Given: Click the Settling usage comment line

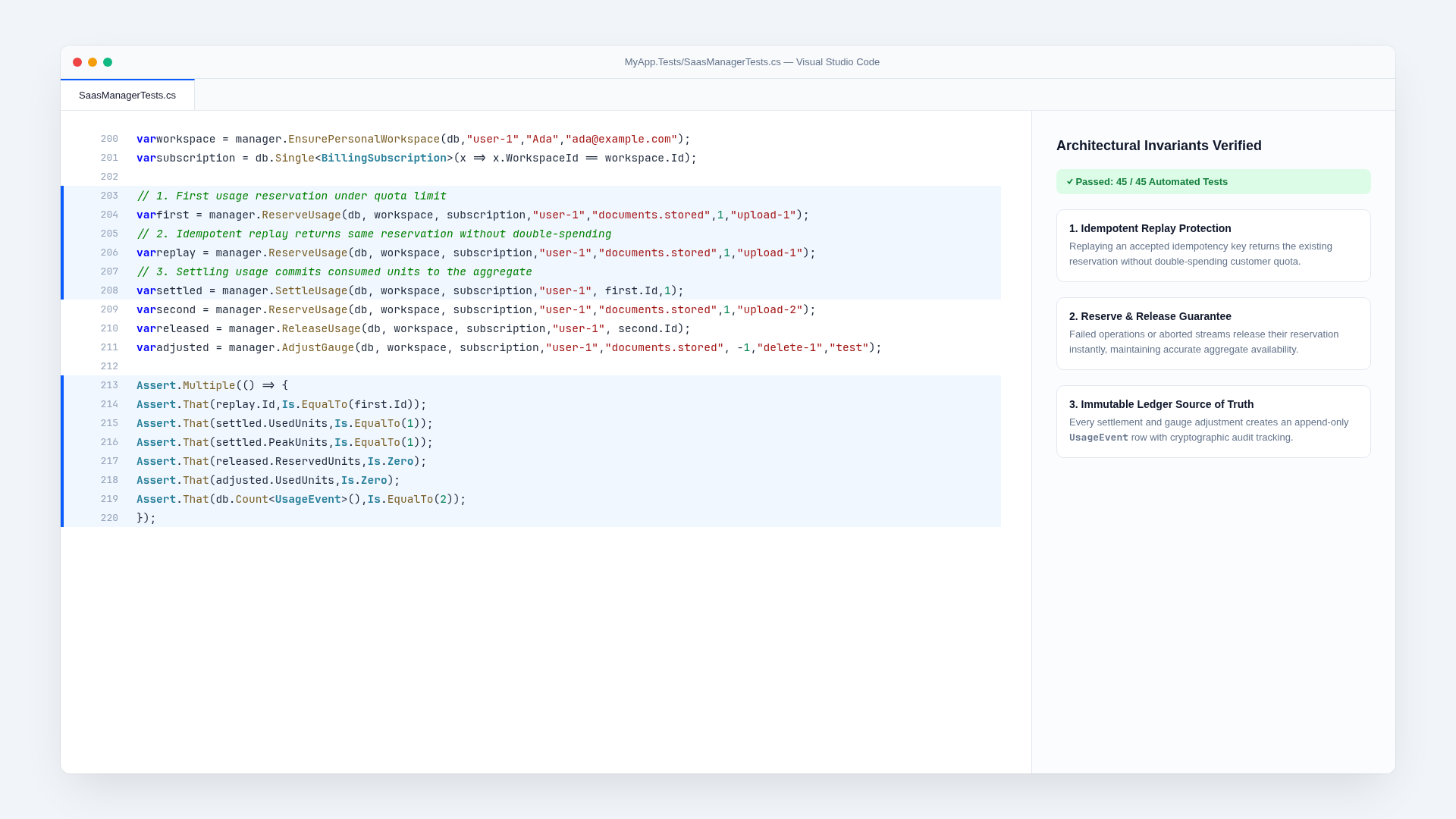Looking at the screenshot, I should click(334, 272).
